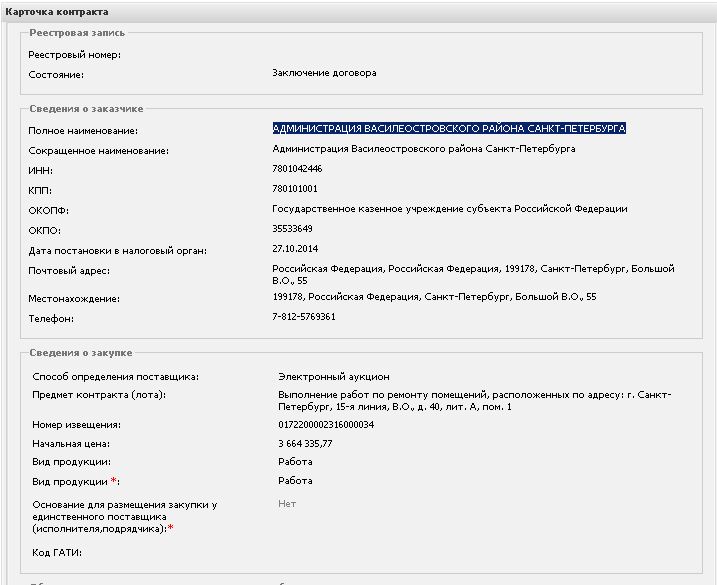Click the 'Почтовый адрес:' label

pos(69,271)
